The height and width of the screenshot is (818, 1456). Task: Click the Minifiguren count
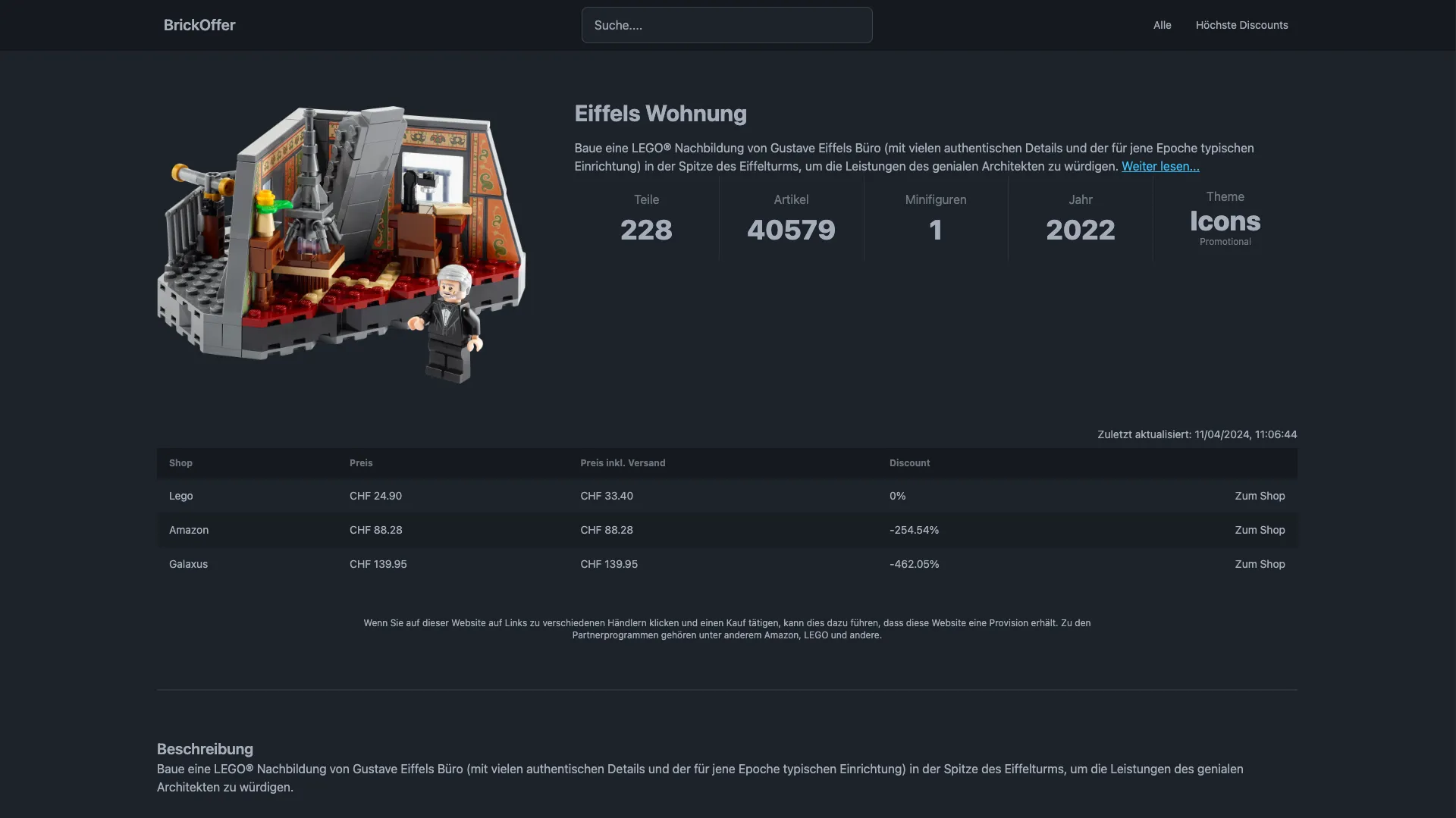point(936,230)
